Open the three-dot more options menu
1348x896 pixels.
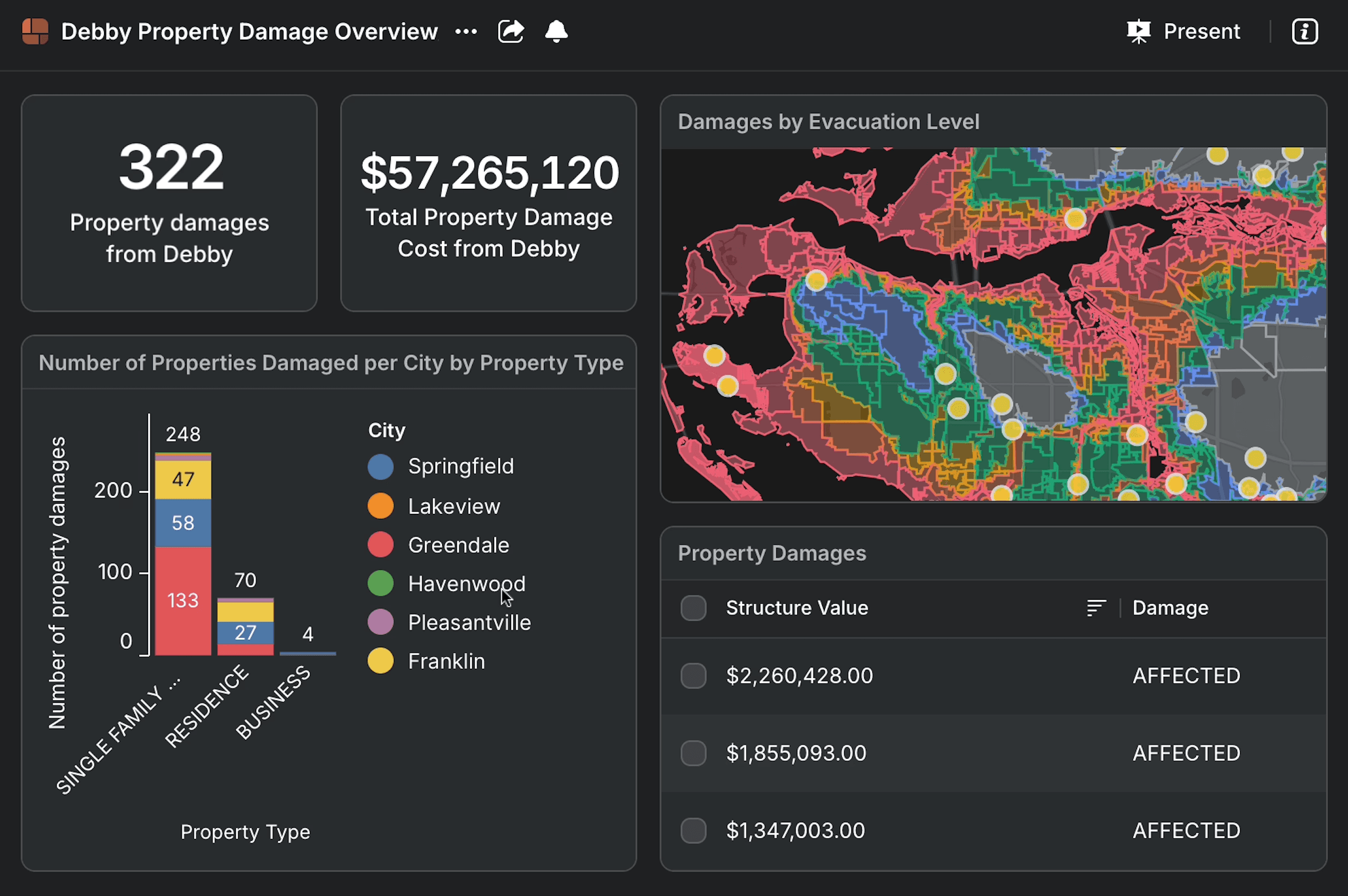(466, 32)
